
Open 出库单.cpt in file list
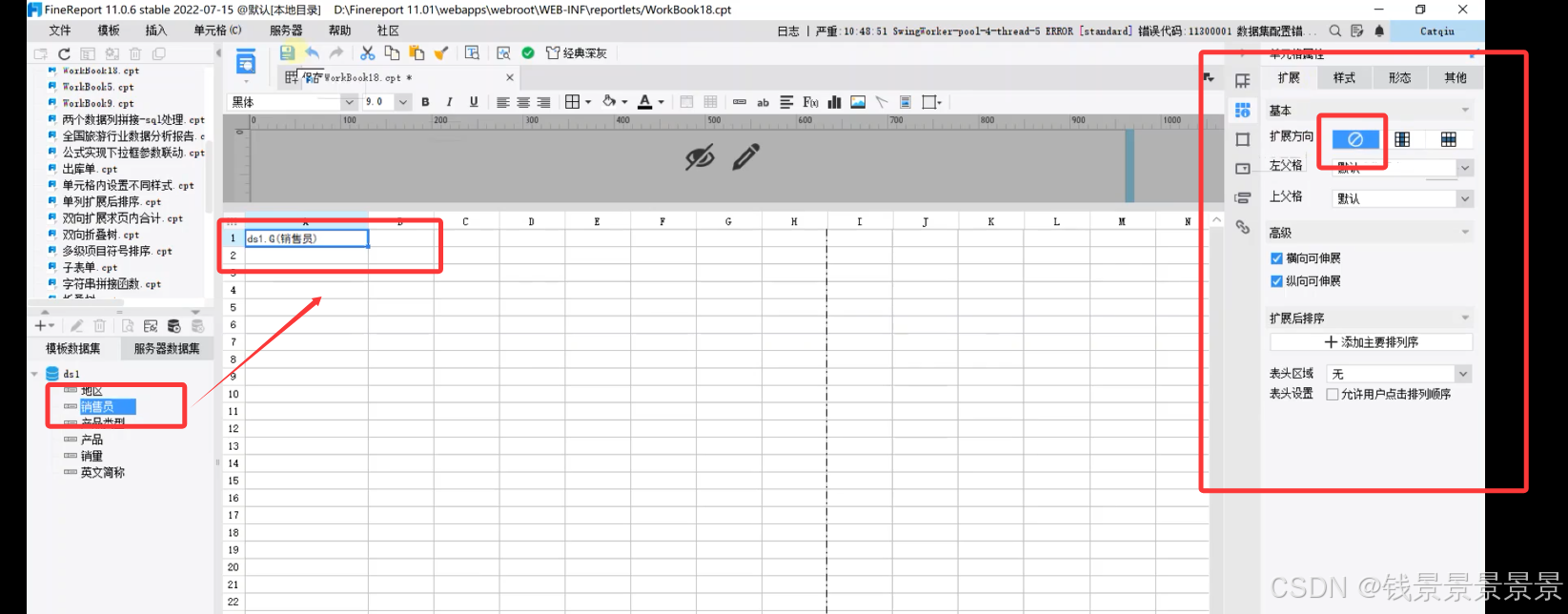click(90, 169)
